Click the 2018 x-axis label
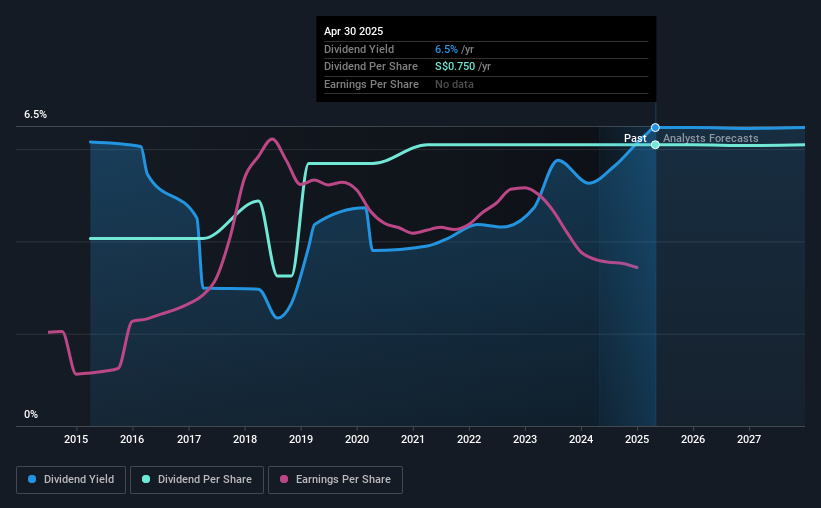This screenshot has width=821, height=508. pos(245,439)
